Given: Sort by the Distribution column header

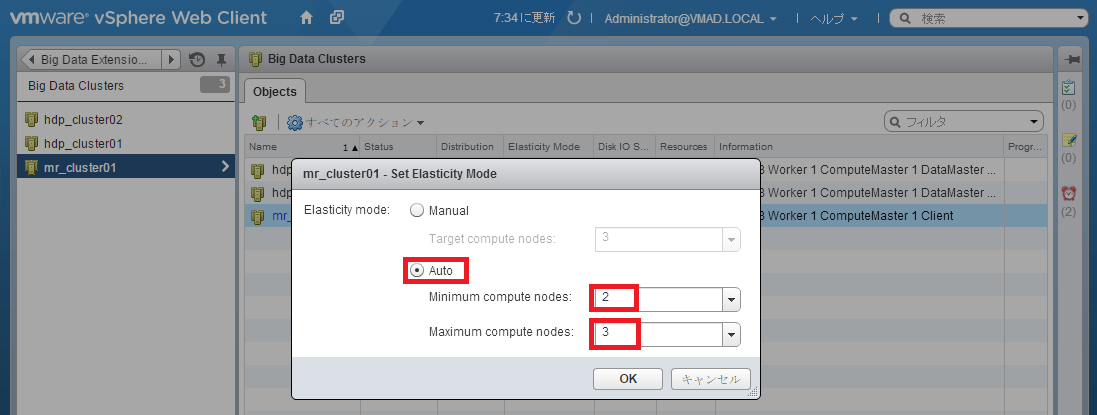Looking at the screenshot, I should pyautogui.click(x=471, y=147).
